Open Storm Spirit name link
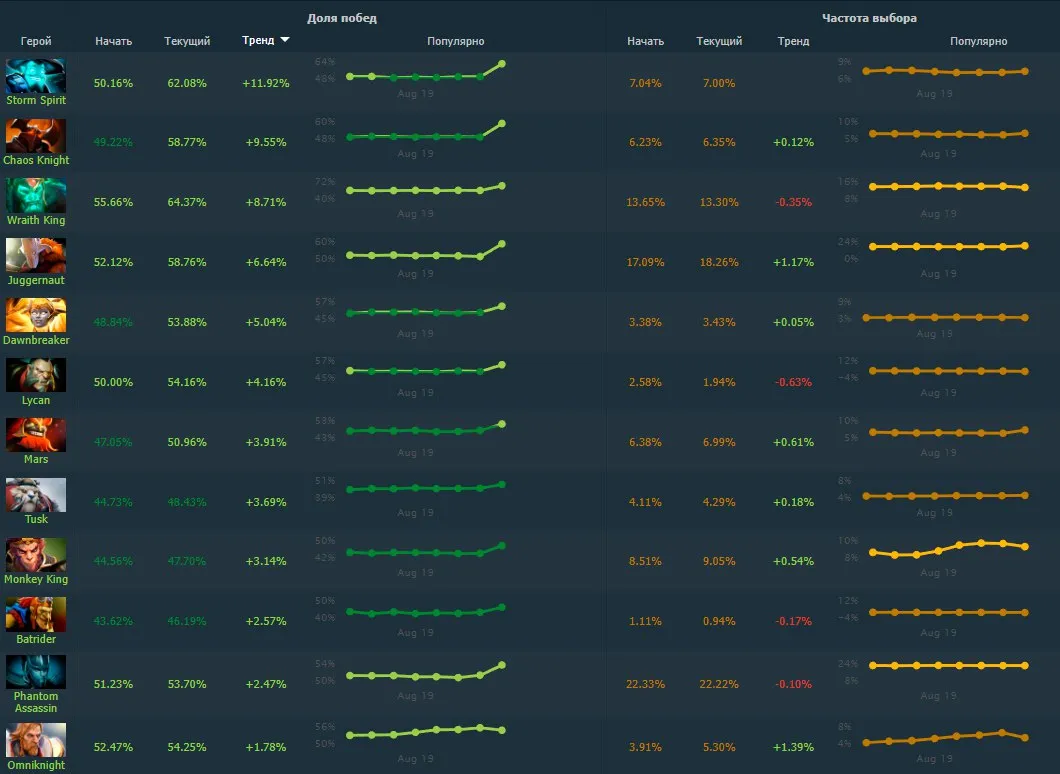Viewport: 1060px width, 774px height. click(x=36, y=100)
